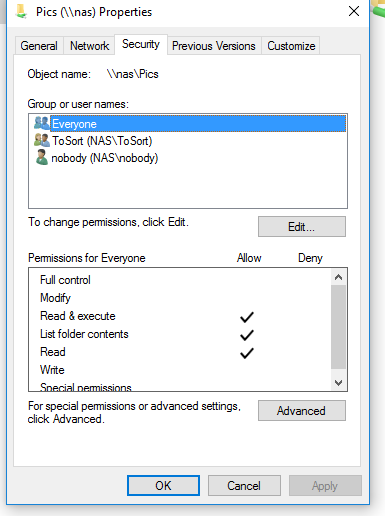Click the permissions list down arrow
The width and height of the screenshot is (385, 516).
tap(339, 382)
